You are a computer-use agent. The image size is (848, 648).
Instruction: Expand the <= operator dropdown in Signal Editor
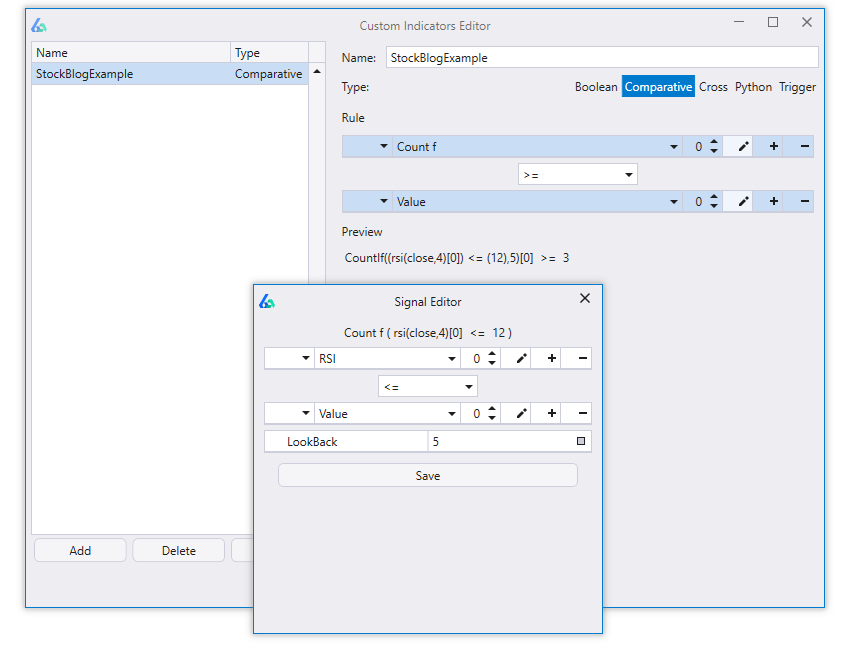[x=468, y=386]
